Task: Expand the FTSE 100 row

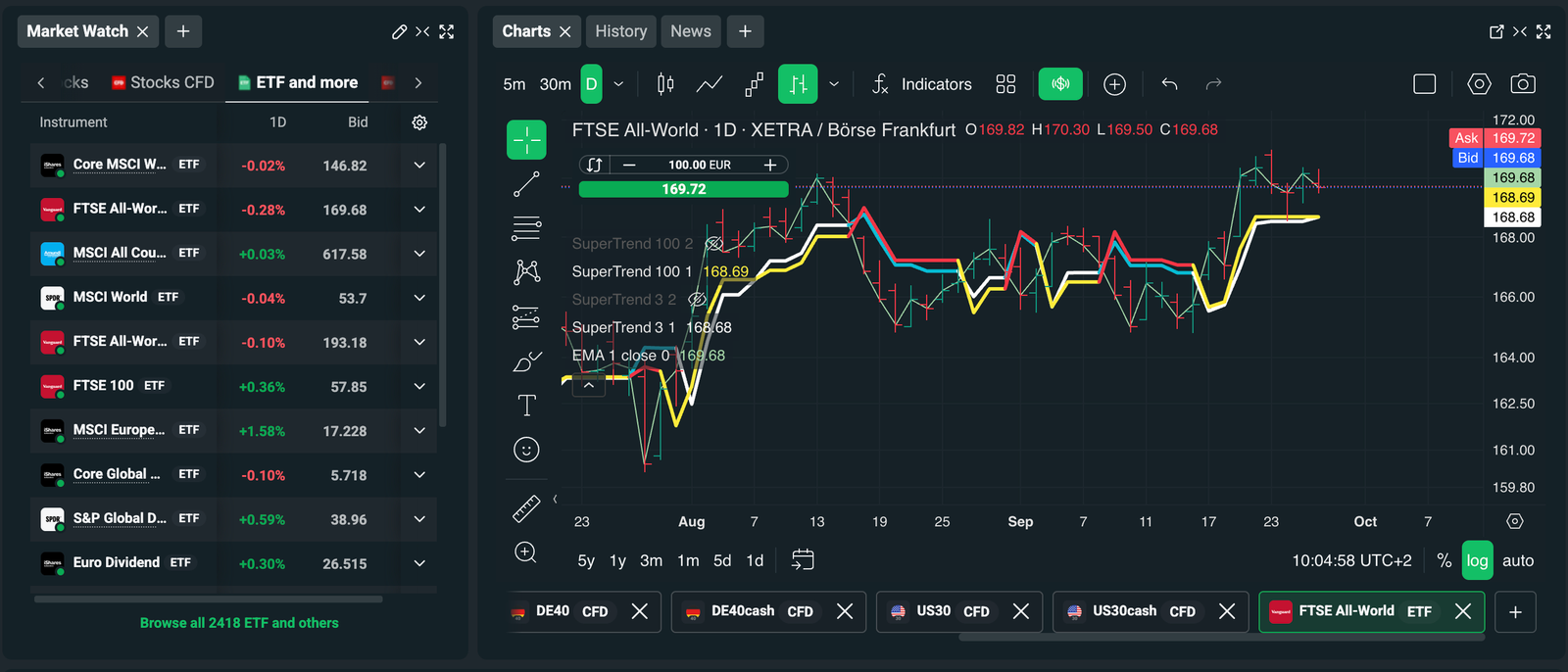Action: [x=419, y=386]
